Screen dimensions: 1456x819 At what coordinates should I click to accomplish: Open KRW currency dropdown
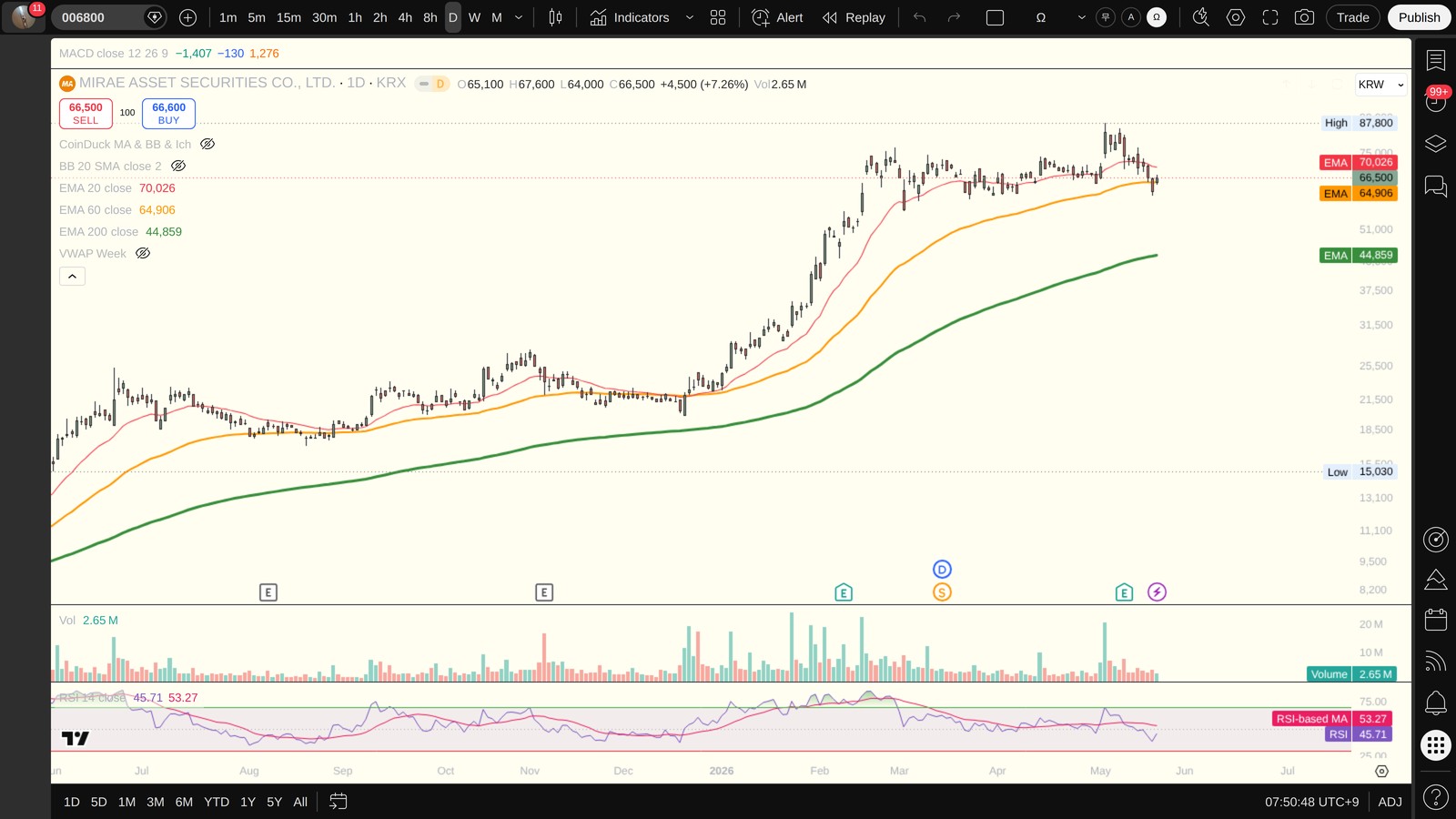pos(1380,85)
